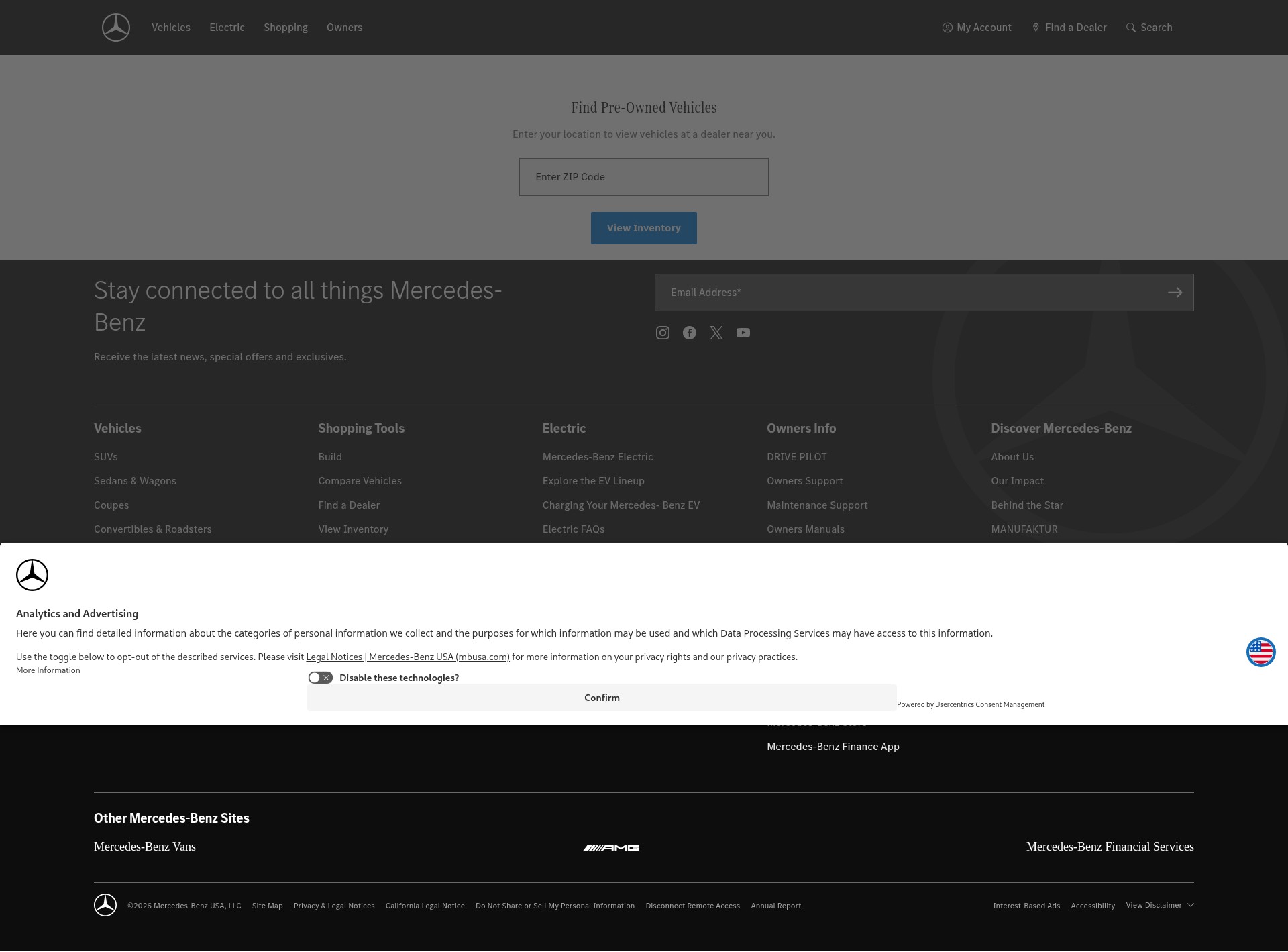The image size is (1288, 952).
Task: Click the Mercedes star in consent banner
Action: [x=32, y=575]
